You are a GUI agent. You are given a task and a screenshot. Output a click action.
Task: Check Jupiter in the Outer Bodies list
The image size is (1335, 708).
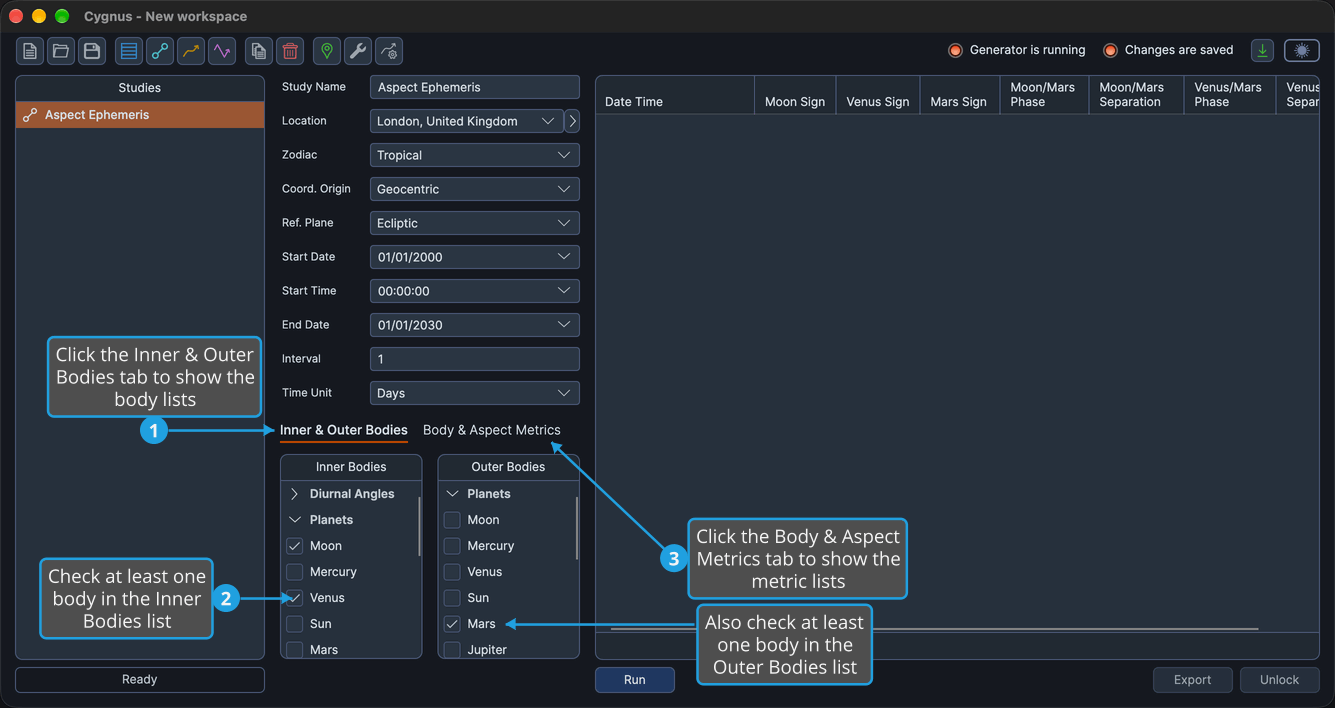tap(452, 650)
